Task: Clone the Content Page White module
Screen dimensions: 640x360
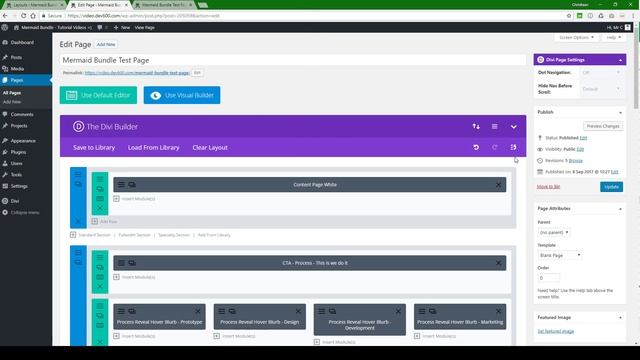Action: click(132, 184)
